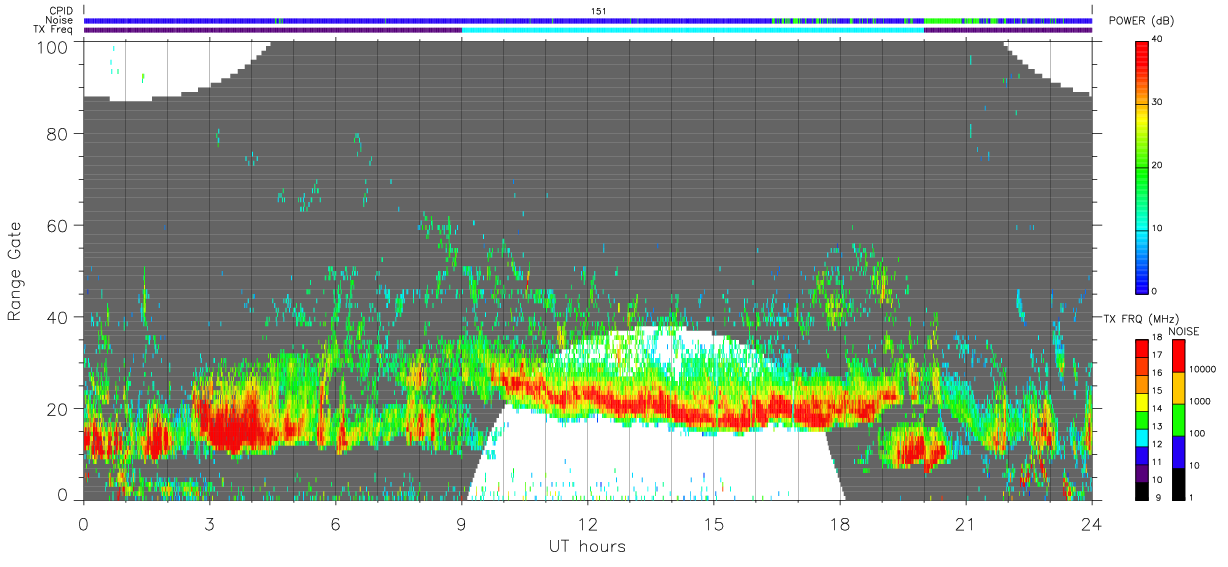Screen dimensions: 1228x567
Task: Click the 14 label on TX FRQ scale
Action: click(1159, 409)
